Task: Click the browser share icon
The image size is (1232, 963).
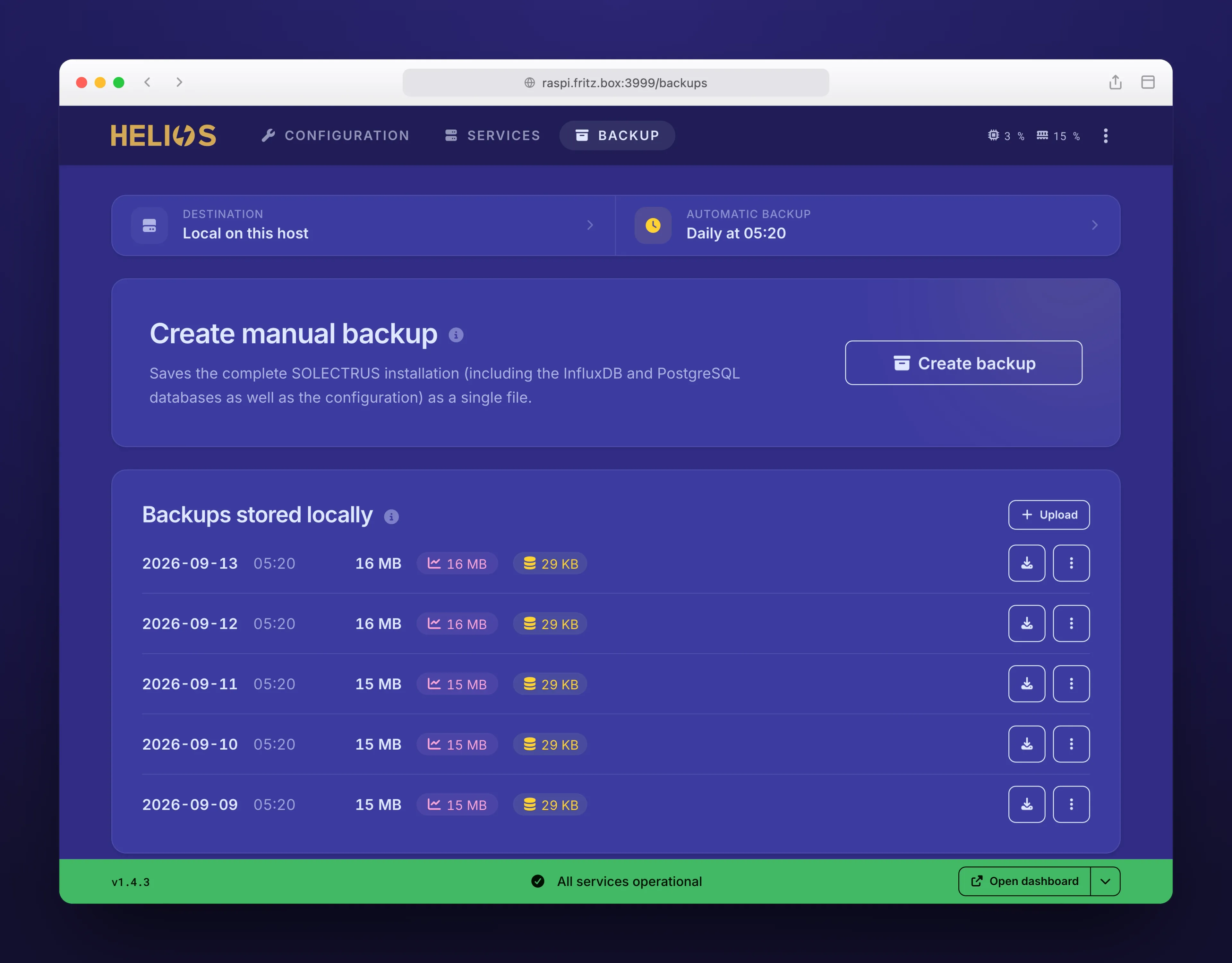Action: (x=1115, y=82)
